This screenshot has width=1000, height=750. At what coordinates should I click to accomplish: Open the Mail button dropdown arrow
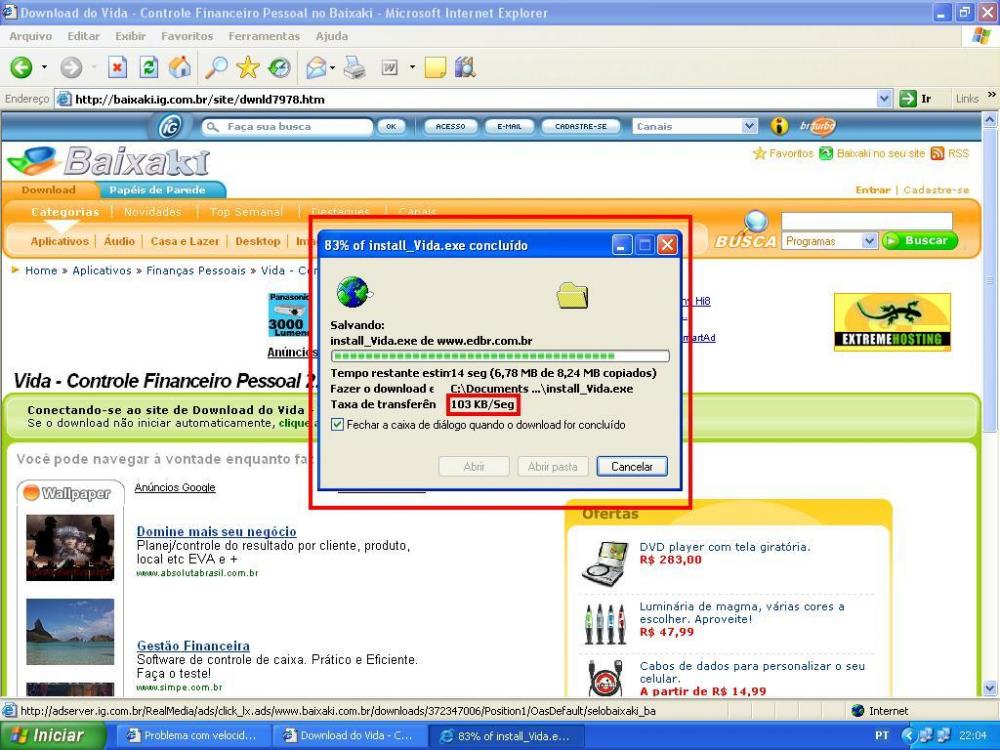pos(332,67)
